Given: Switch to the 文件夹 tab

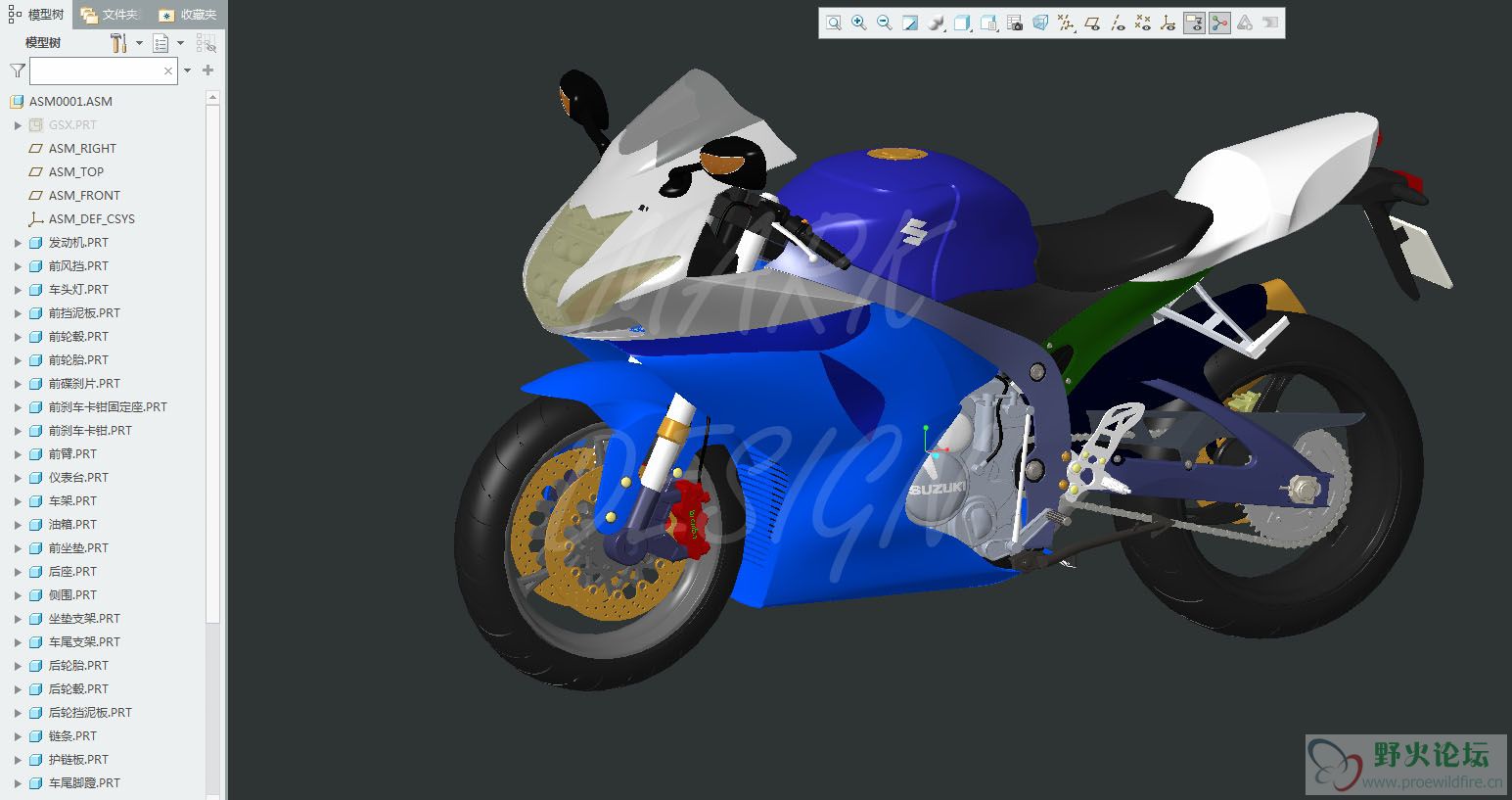Looking at the screenshot, I should point(111,15).
